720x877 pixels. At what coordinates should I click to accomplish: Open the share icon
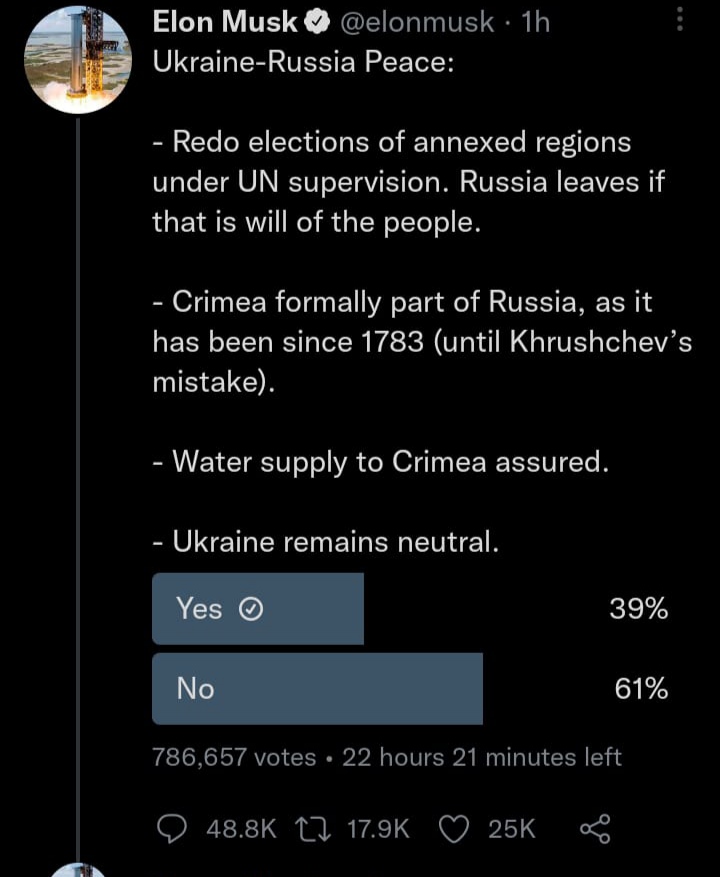[595, 829]
